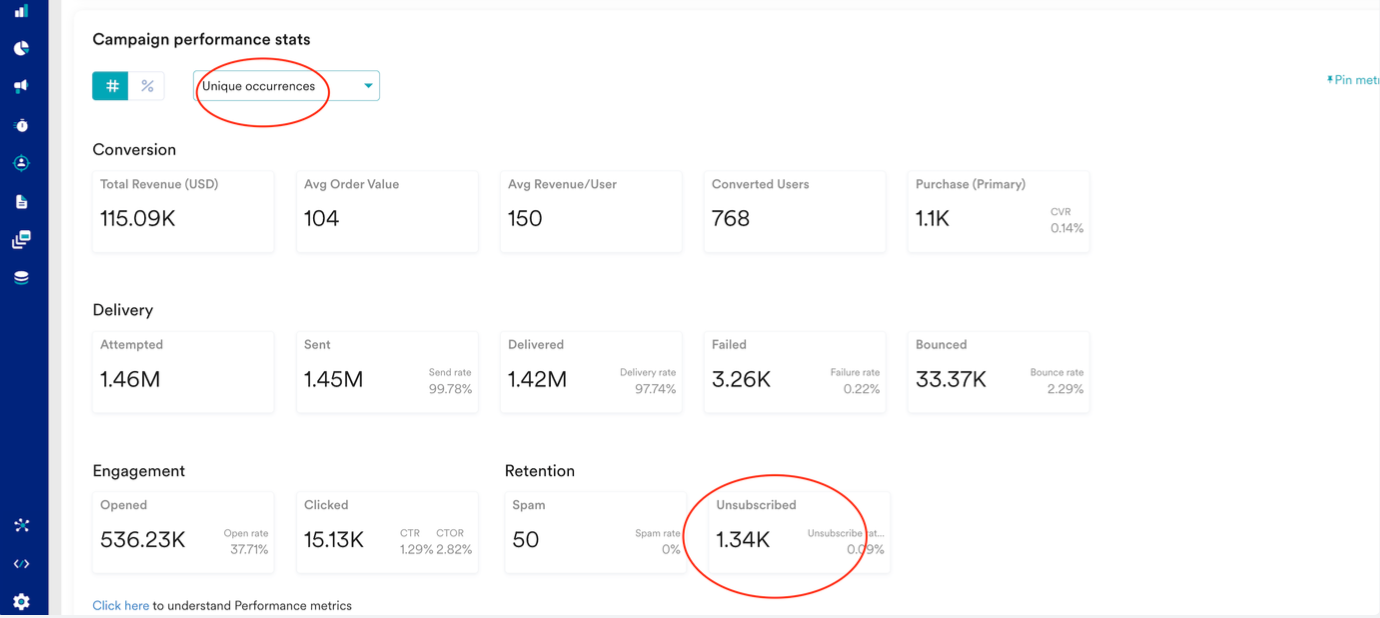The width and height of the screenshot is (1380, 618).
Task: Switch stats to percentage (%) view
Action: tap(147, 86)
